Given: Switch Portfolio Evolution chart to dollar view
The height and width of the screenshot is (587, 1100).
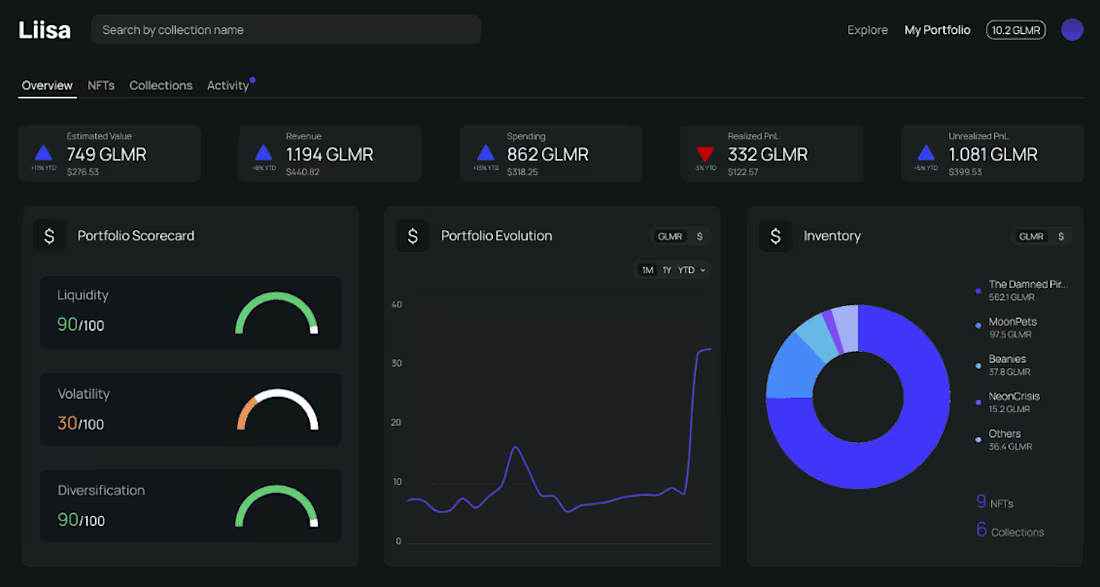Looking at the screenshot, I should coord(699,236).
